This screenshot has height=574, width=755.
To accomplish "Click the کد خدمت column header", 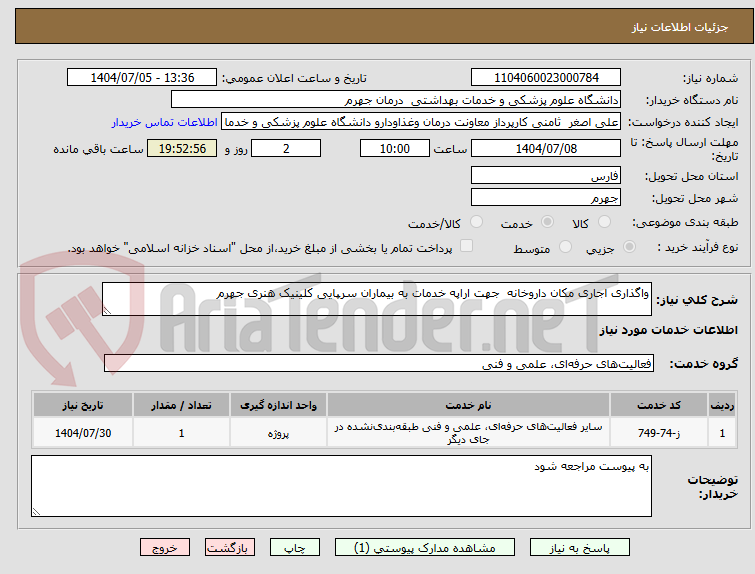I will click(x=658, y=405).
